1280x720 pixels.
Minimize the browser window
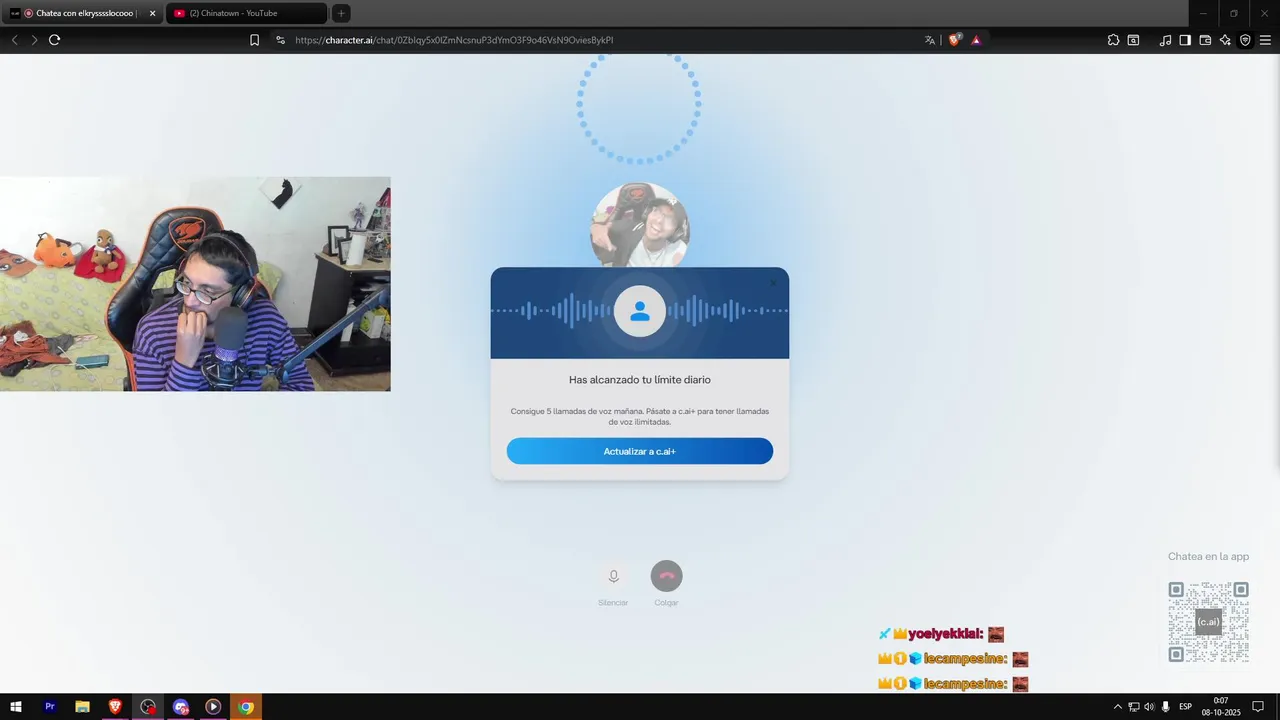click(x=1203, y=13)
